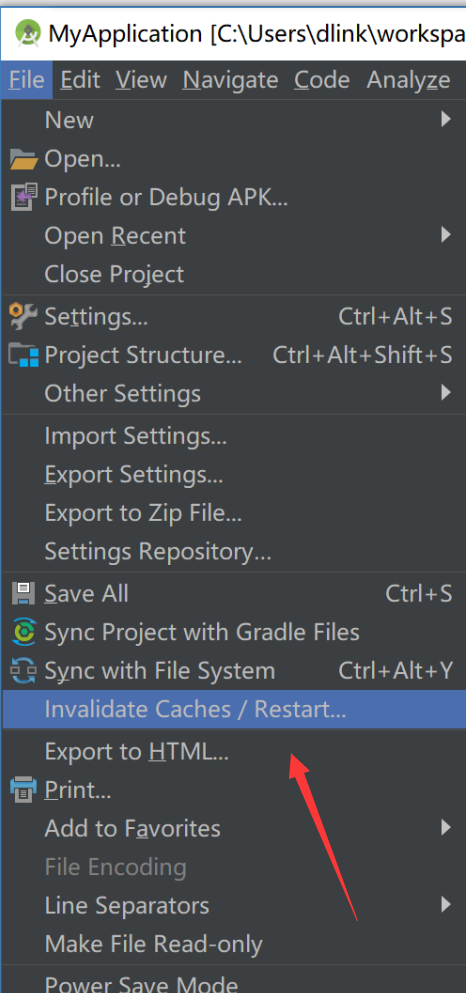Screen dimensions: 466x993
Task: Click the Profile or Debug APK icon
Action: [x=24, y=198]
